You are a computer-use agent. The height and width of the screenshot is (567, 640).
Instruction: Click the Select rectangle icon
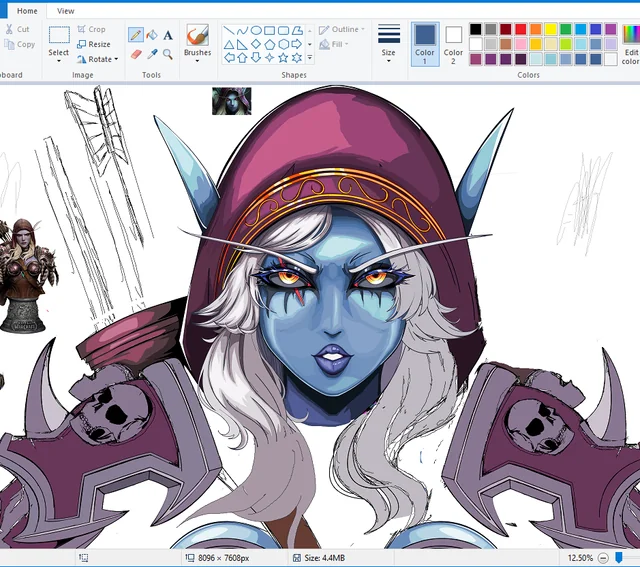click(59, 35)
